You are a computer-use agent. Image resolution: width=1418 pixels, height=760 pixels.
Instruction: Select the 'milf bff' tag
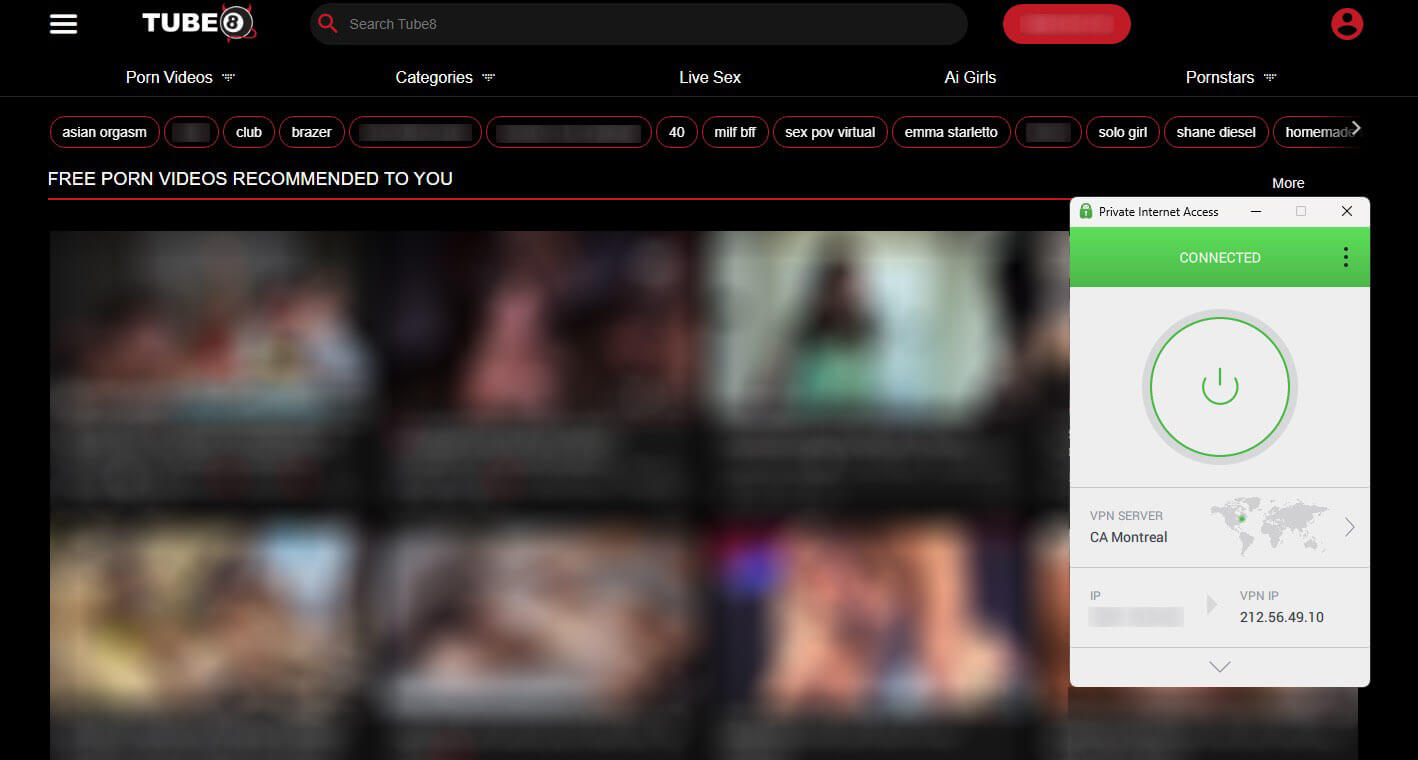point(735,132)
